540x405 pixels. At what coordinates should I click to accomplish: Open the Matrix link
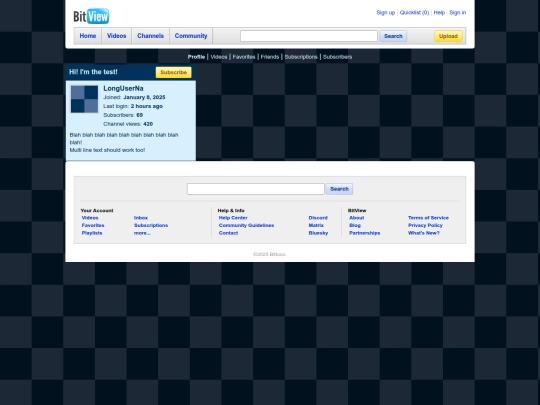(x=316, y=225)
